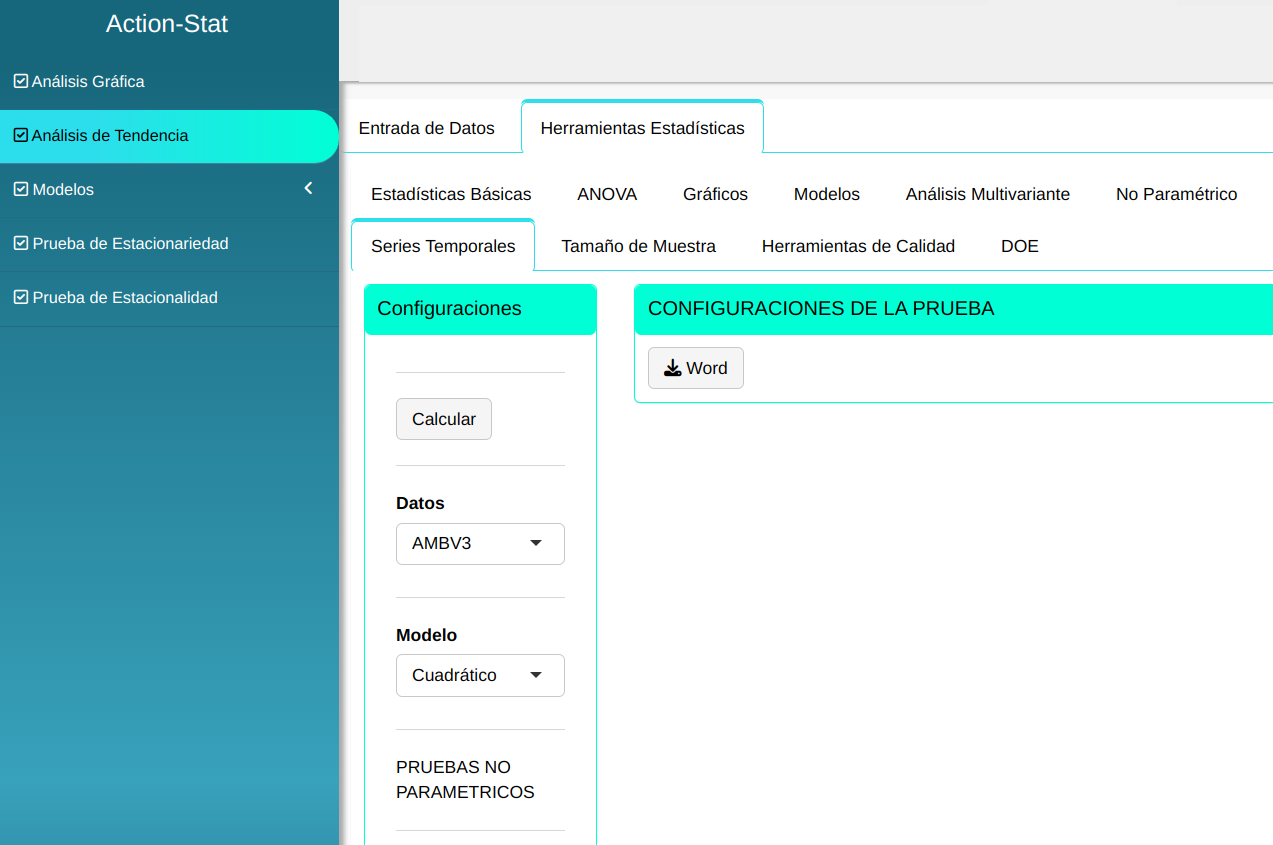Open the Tamaño de Muestra tab
The height and width of the screenshot is (845, 1273).
click(x=638, y=246)
